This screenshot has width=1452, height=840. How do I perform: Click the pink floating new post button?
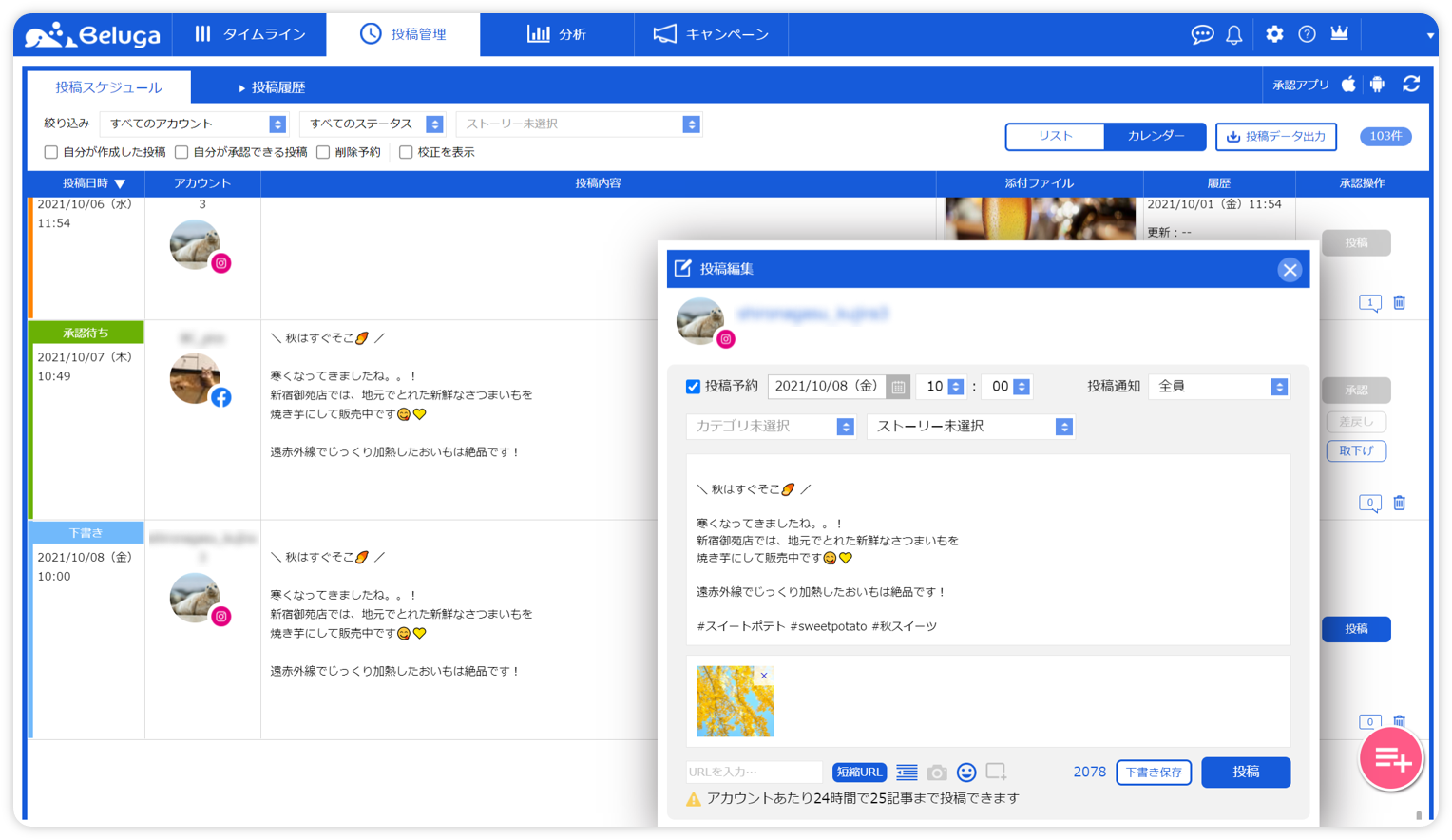1391,758
